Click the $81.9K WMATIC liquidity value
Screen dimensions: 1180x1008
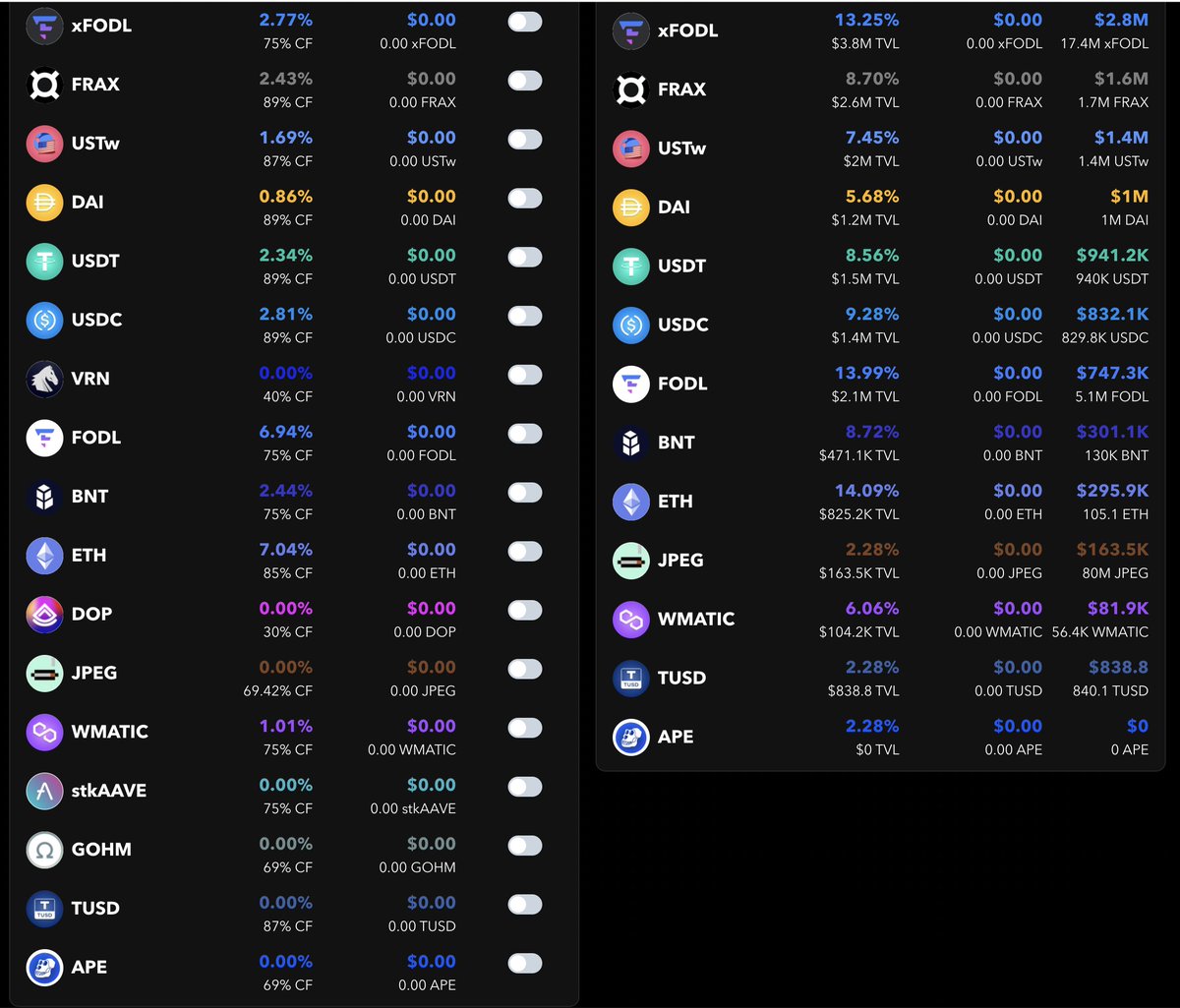(1117, 609)
